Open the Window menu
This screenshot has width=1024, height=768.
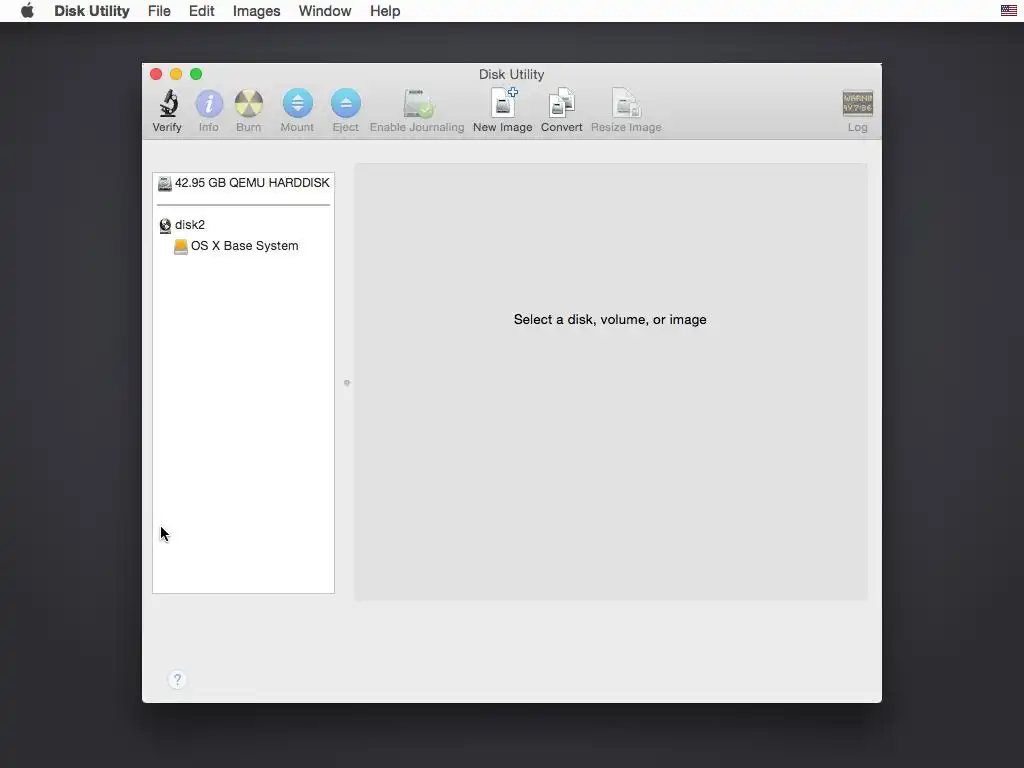click(325, 11)
